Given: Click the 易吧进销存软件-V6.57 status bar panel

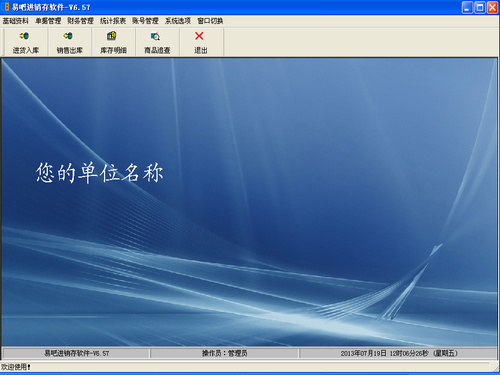Looking at the screenshot, I should [x=76, y=353].
